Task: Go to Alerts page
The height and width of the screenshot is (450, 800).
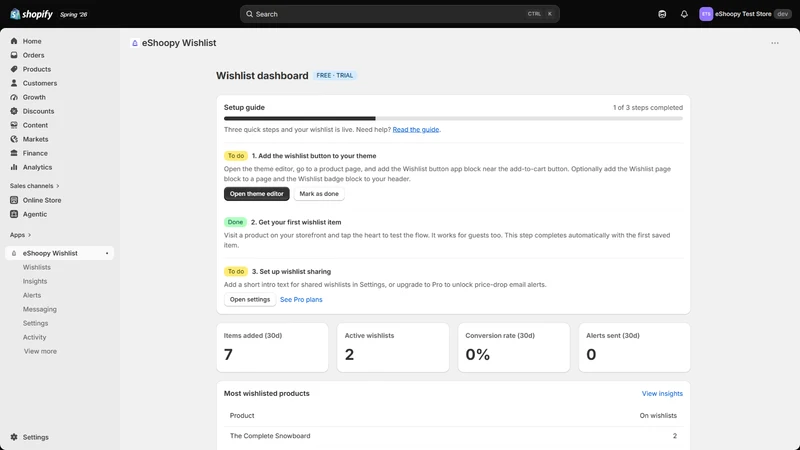Action: coord(32,295)
